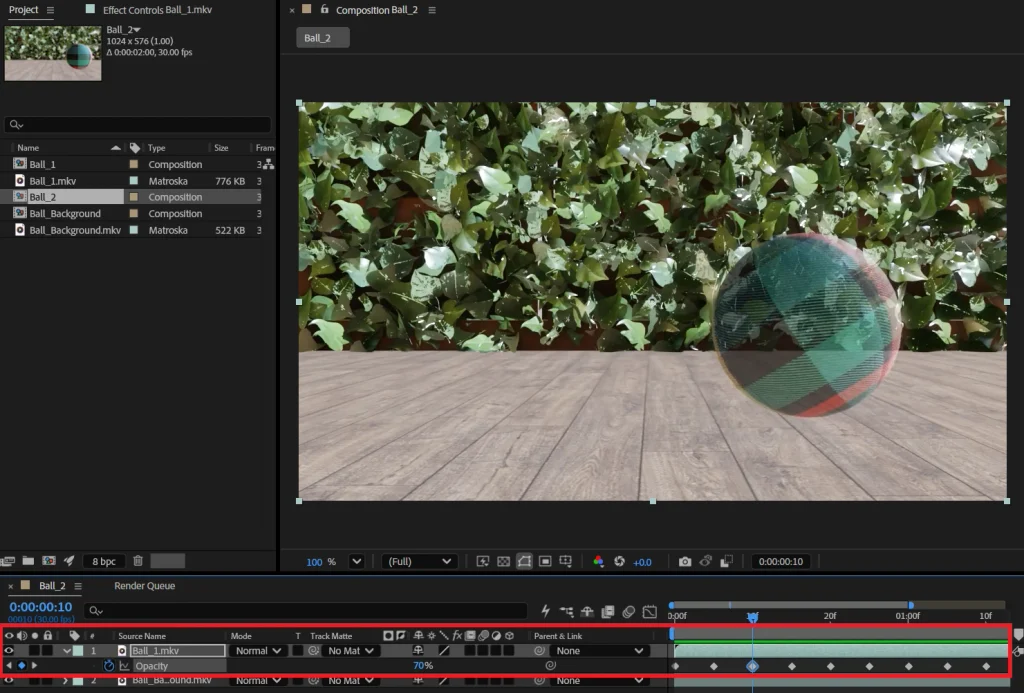Click the composition flowchart icon in timeline
This screenshot has height=693, width=1024.
pyautogui.click(x=566, y=611)
